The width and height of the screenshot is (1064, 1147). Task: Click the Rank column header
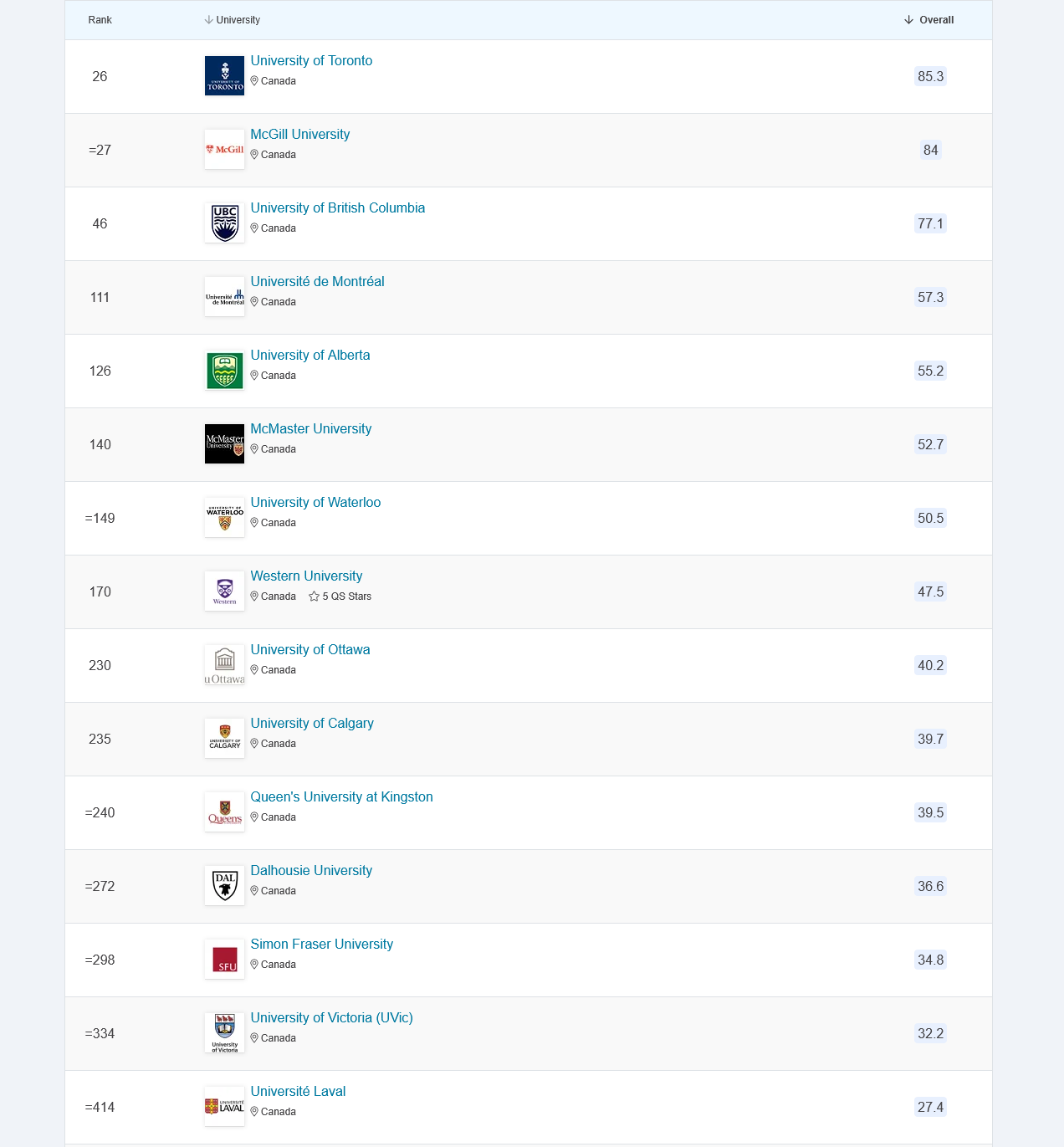100,20
